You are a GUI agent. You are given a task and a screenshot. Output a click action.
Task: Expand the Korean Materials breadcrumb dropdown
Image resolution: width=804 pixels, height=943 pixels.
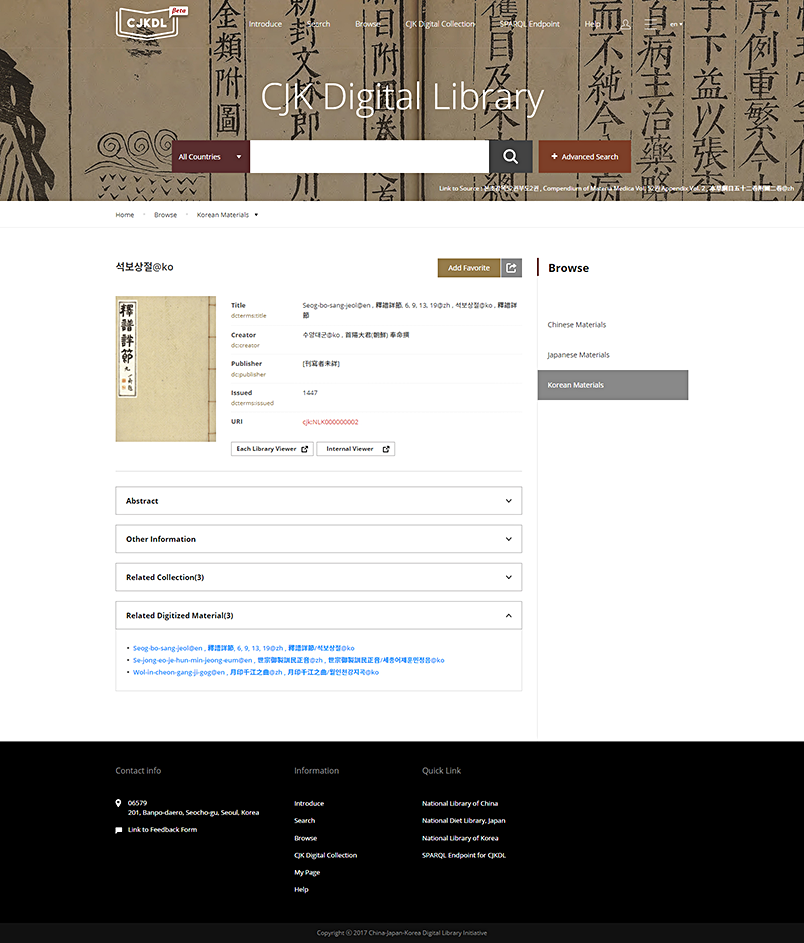[256, 215]
